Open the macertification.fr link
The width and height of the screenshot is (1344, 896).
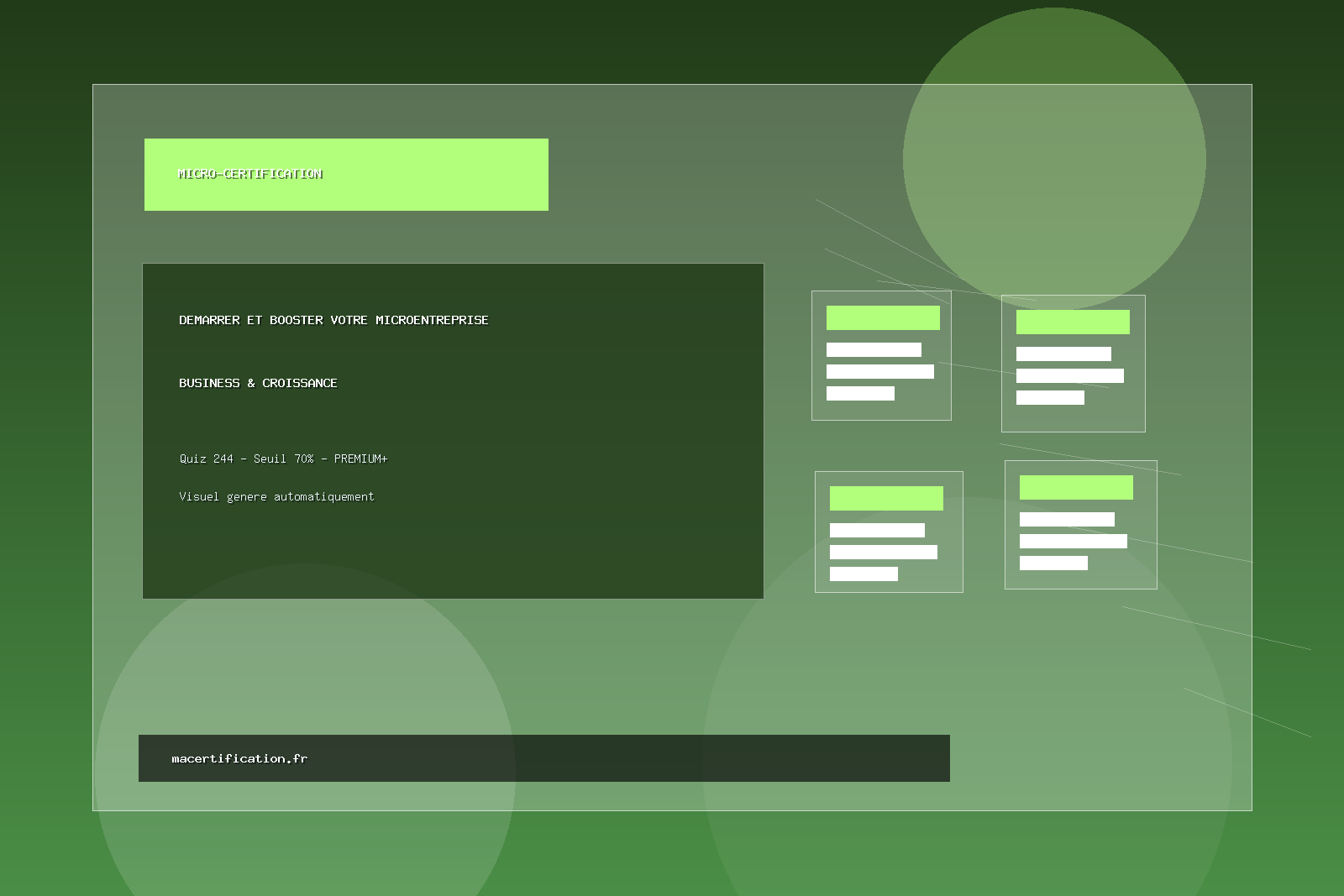click(239, 758)
